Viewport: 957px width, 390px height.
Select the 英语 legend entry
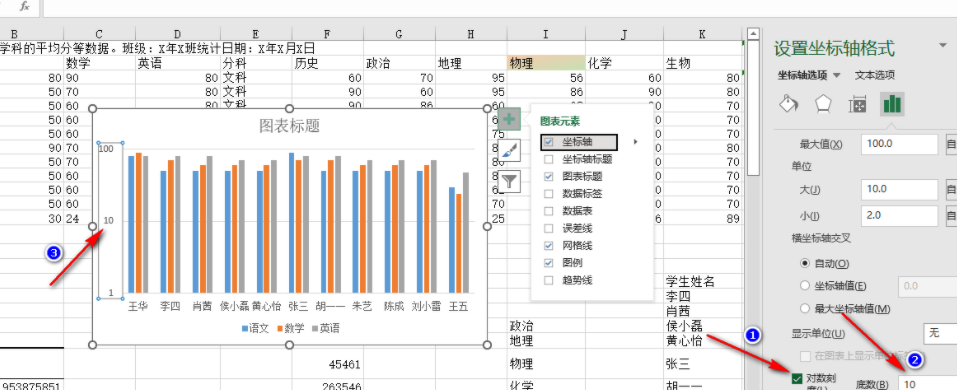pyautogui.click(x=325, y=328)
